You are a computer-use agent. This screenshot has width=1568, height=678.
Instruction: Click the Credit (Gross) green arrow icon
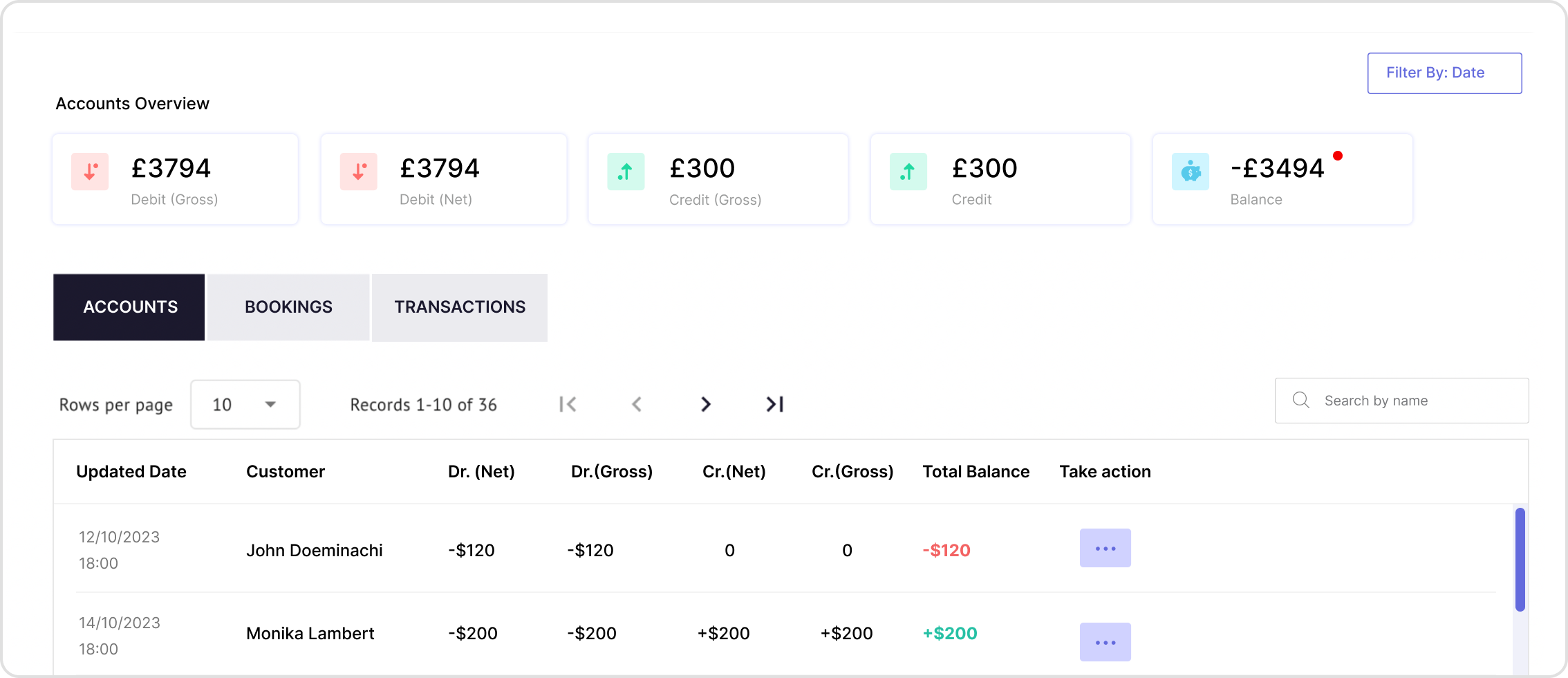click(626, 171)
